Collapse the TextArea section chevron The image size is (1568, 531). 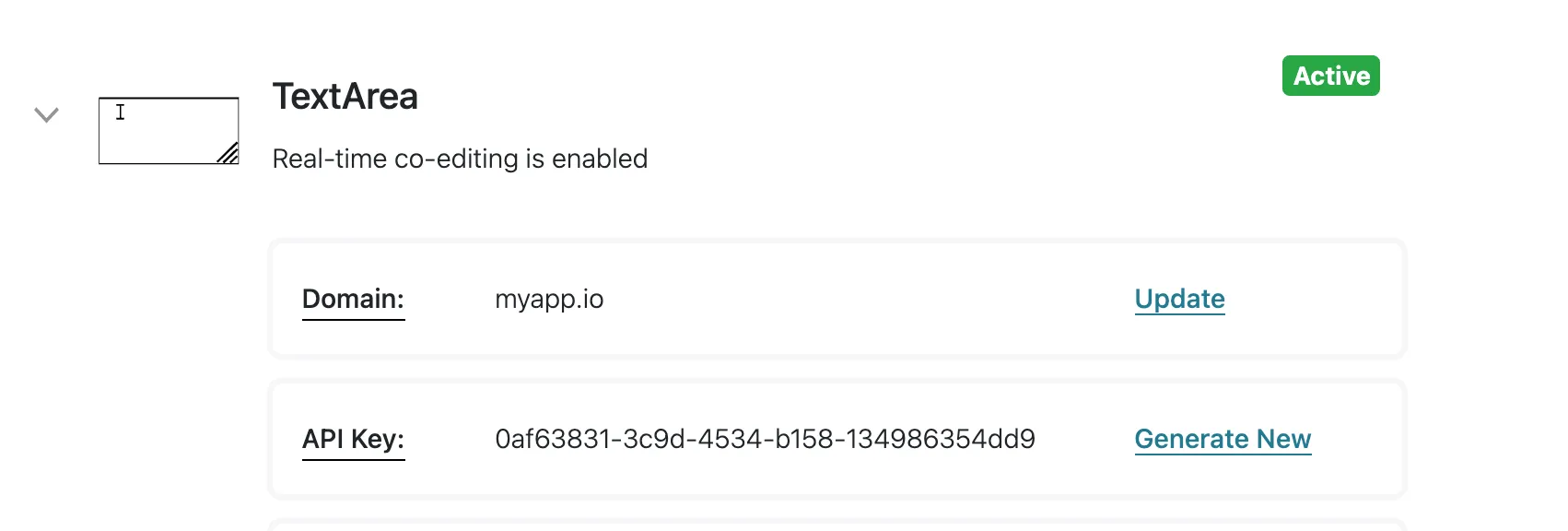[x=47, y=114]
